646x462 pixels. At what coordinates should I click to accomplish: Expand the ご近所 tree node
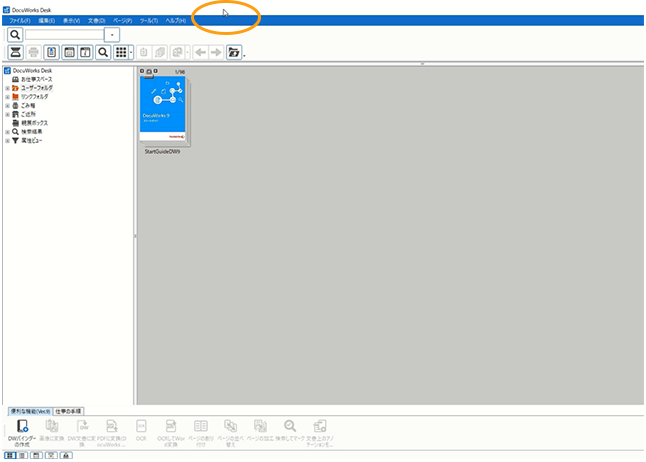[7, 115]
